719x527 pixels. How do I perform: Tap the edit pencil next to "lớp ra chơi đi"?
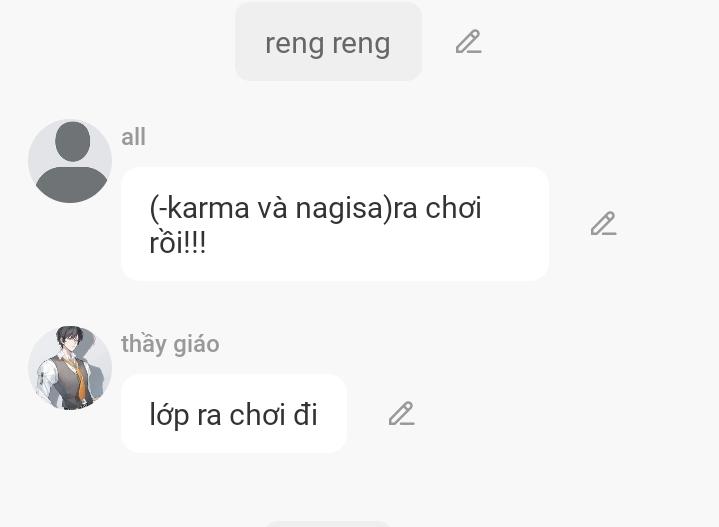coord(401,414)
